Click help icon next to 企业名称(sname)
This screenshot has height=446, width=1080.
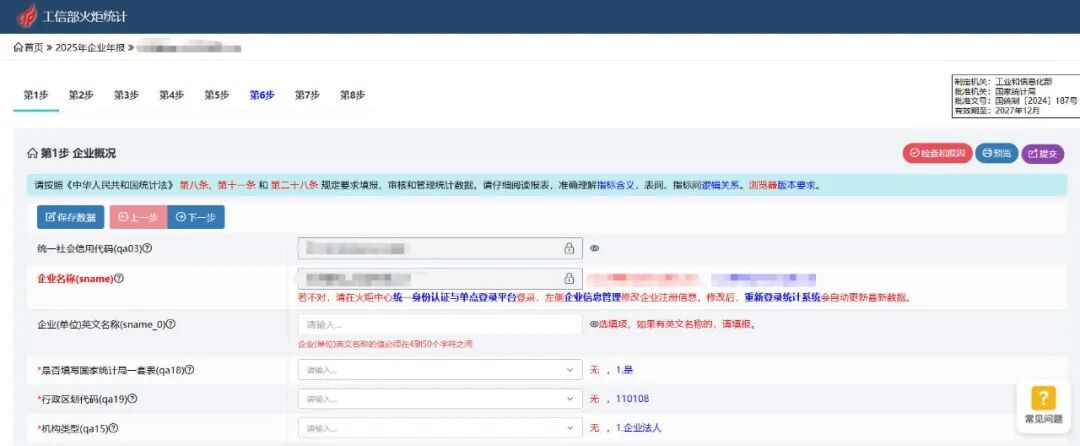click(118, 279)
